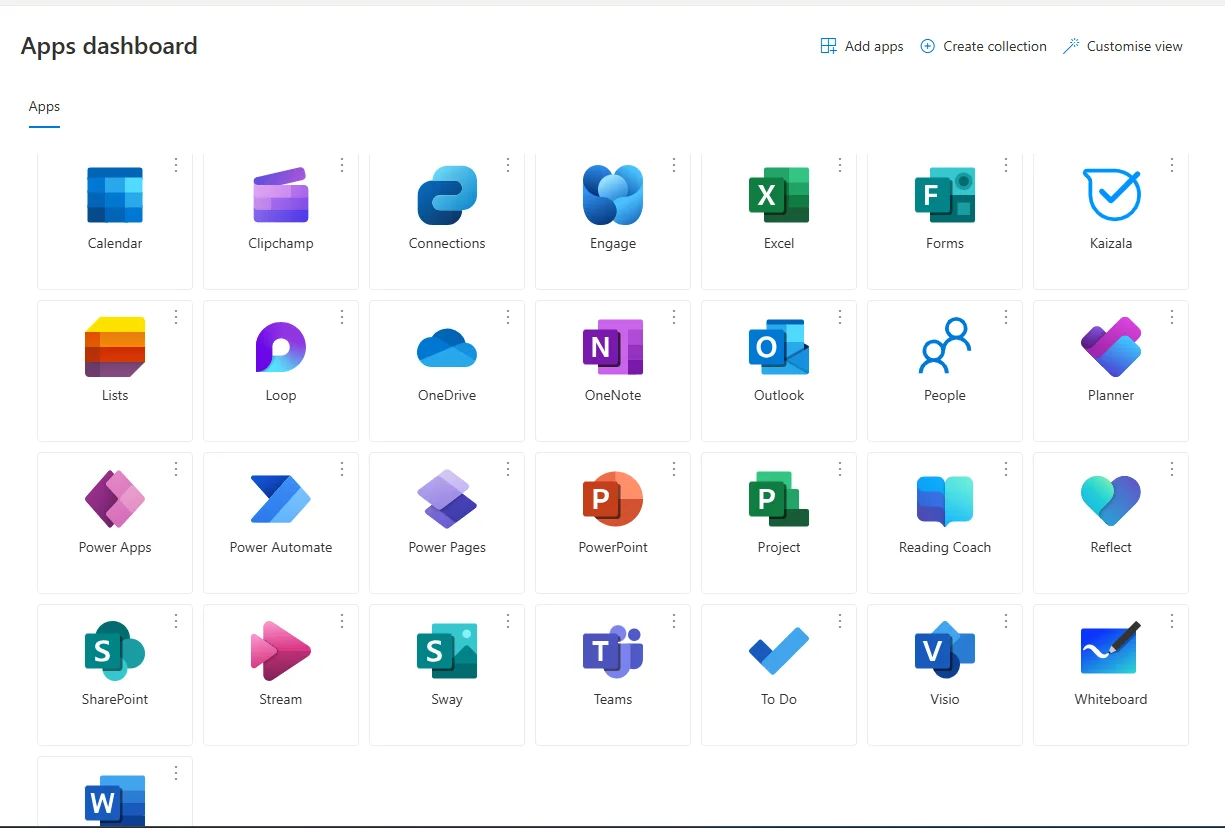The height and width of the screenshot is (828, 1225).
Task: Click the Reading Coach icon
Action: (945, 501)
